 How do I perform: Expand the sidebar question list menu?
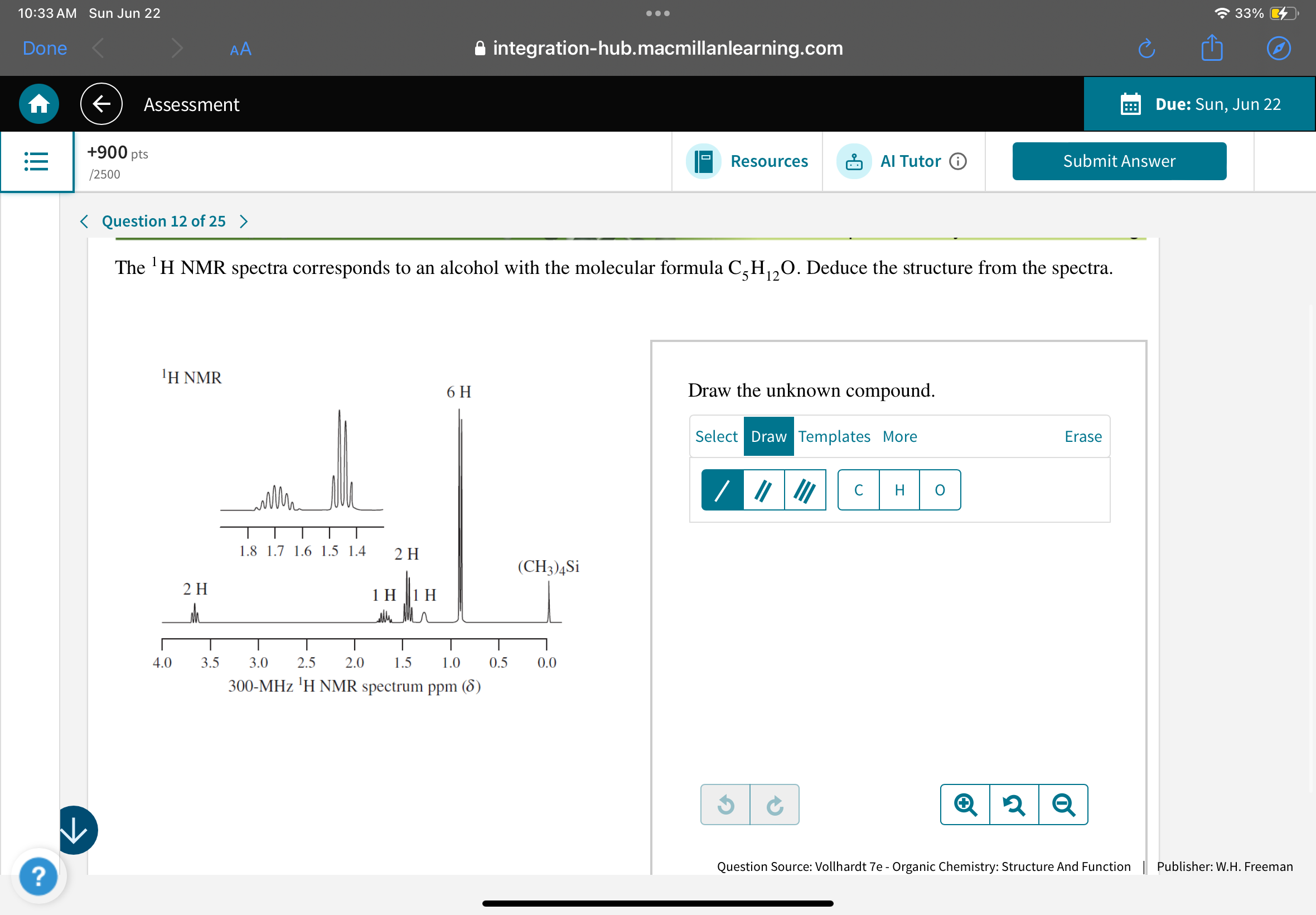(x=37, y=161)
